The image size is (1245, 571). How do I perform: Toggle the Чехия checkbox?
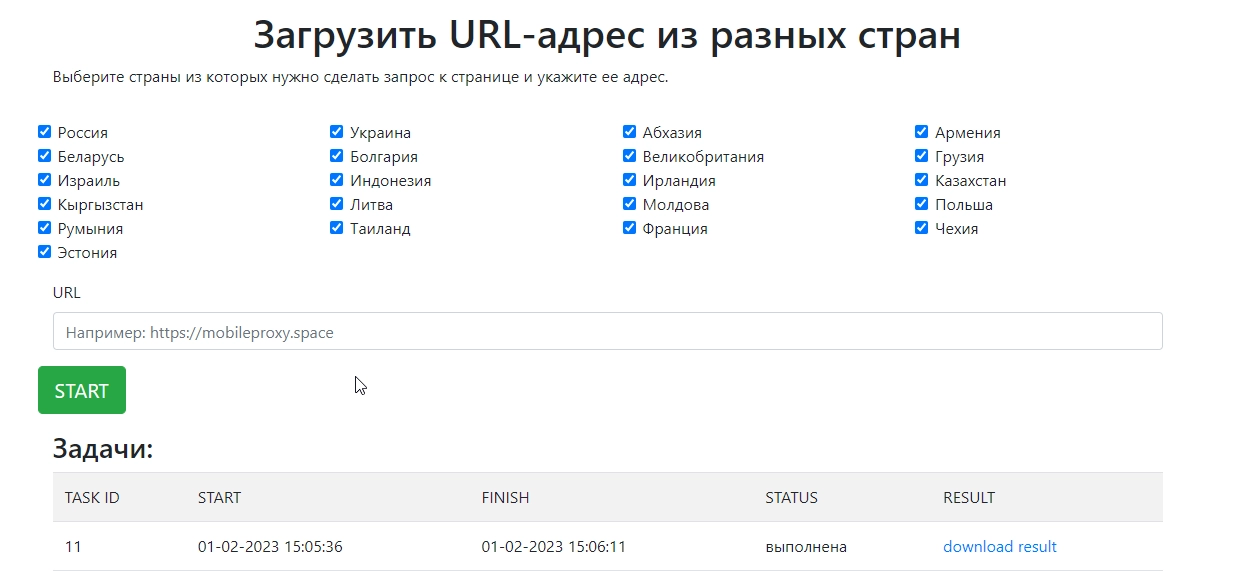pos(922,228)
